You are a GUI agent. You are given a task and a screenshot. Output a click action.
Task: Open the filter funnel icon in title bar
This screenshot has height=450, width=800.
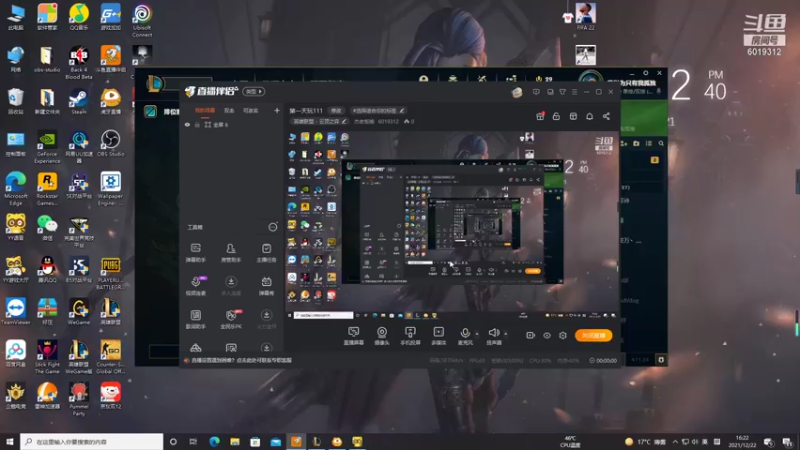coord(562,92)
